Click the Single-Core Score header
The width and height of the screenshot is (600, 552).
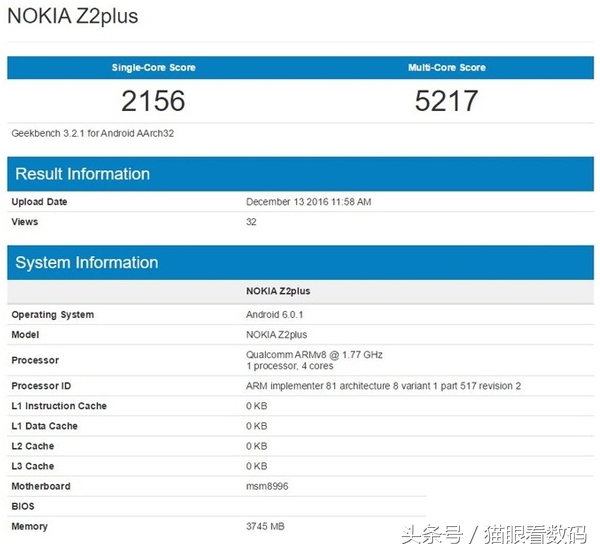pyautogui.click(x=153, y=68)
